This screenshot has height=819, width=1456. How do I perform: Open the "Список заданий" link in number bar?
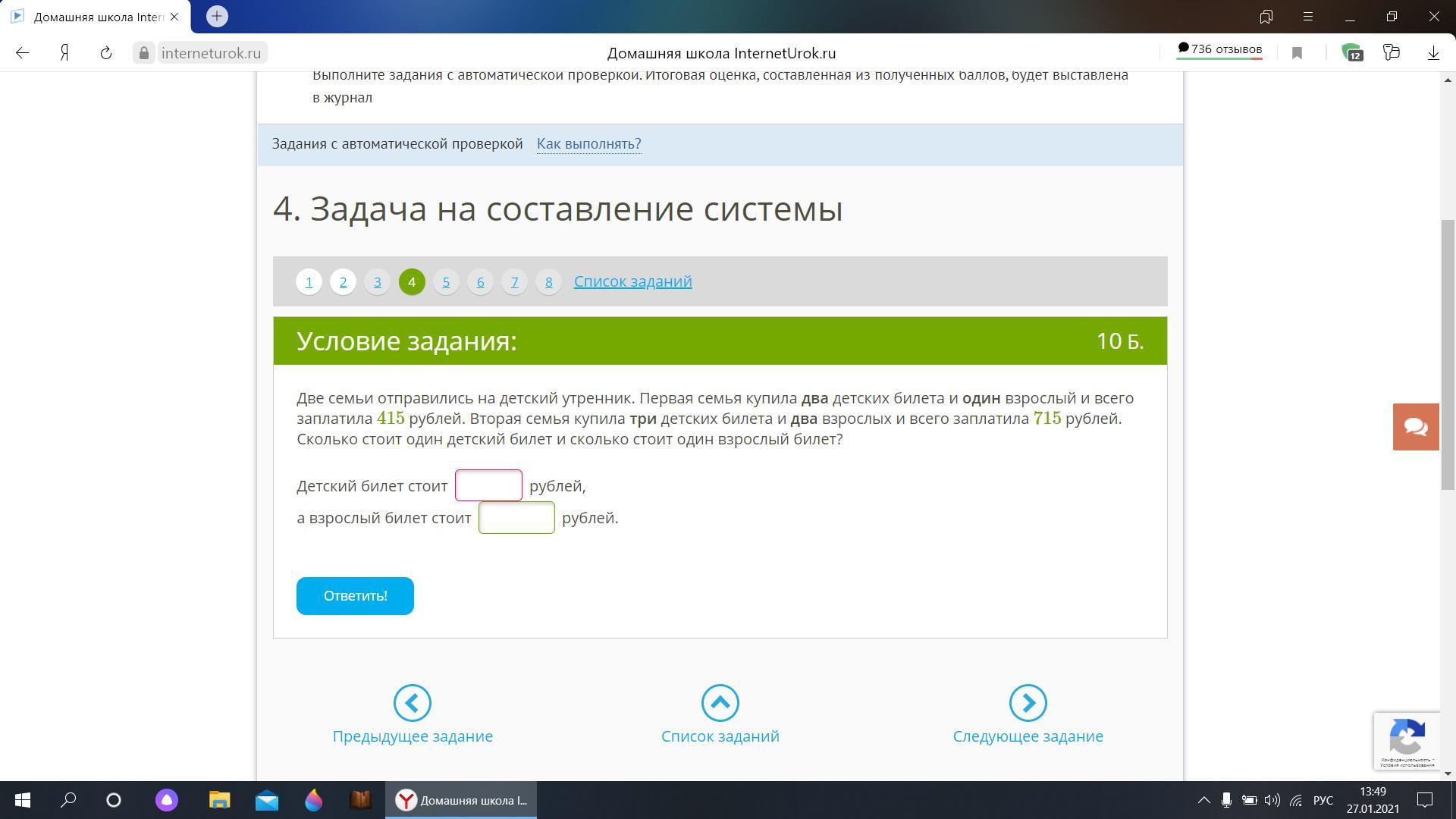[632, 281]
